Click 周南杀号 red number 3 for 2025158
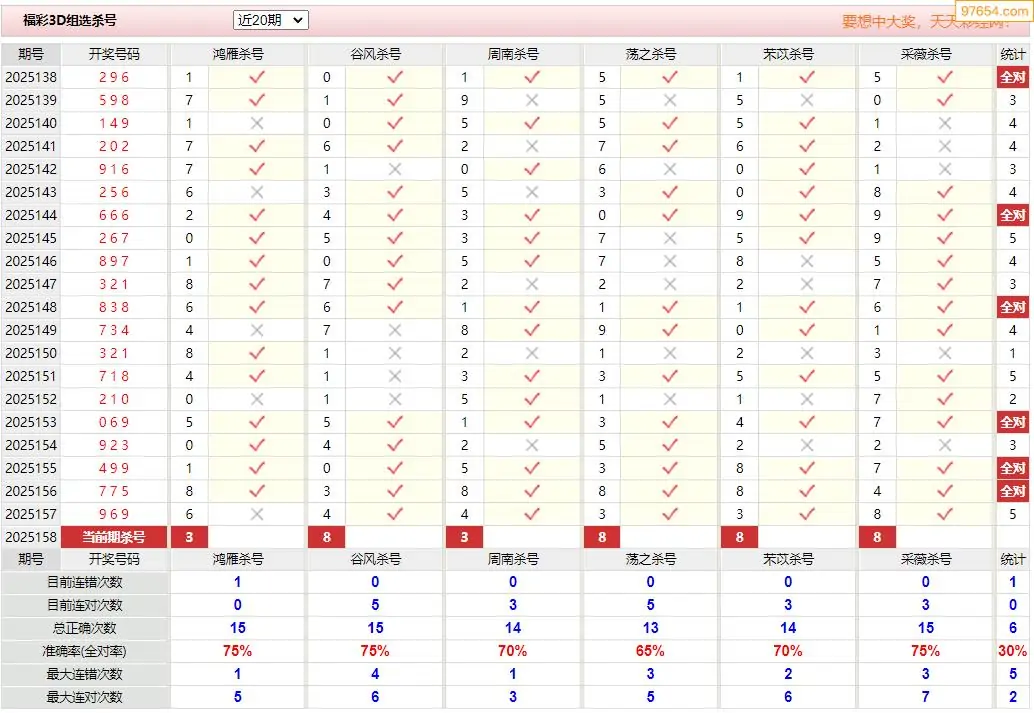Screen dimensions: 1034x713 (x=464, y=537)
